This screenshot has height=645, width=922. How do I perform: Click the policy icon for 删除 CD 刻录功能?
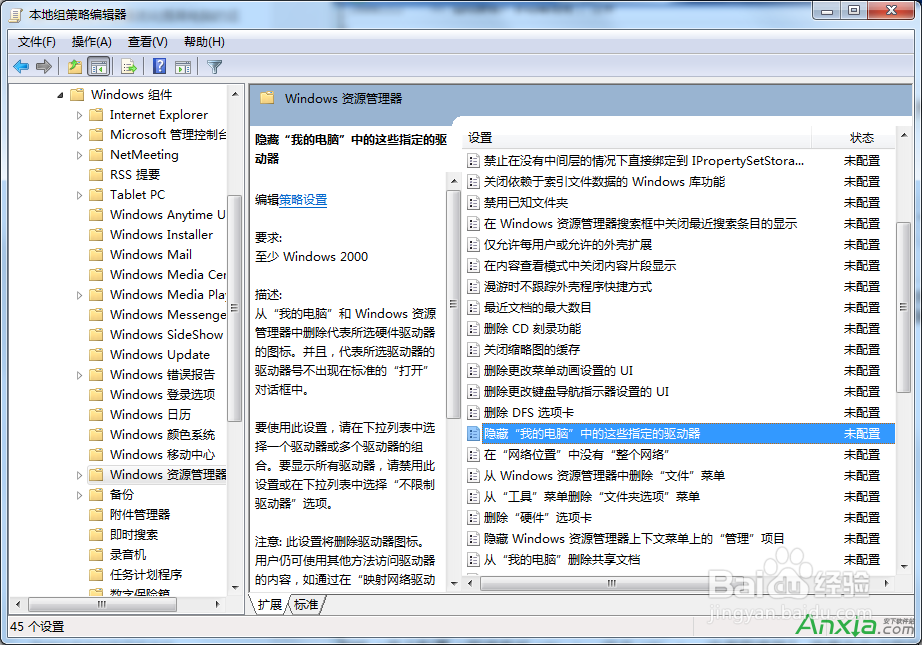click(x=473, y=329)
